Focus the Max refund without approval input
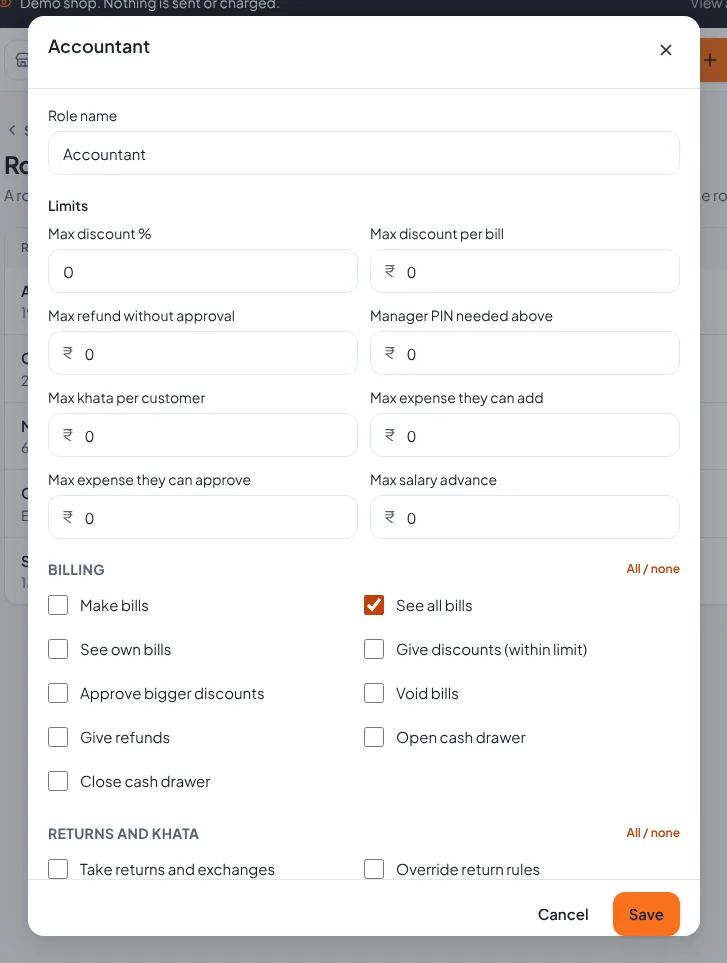 coord(203,354)
